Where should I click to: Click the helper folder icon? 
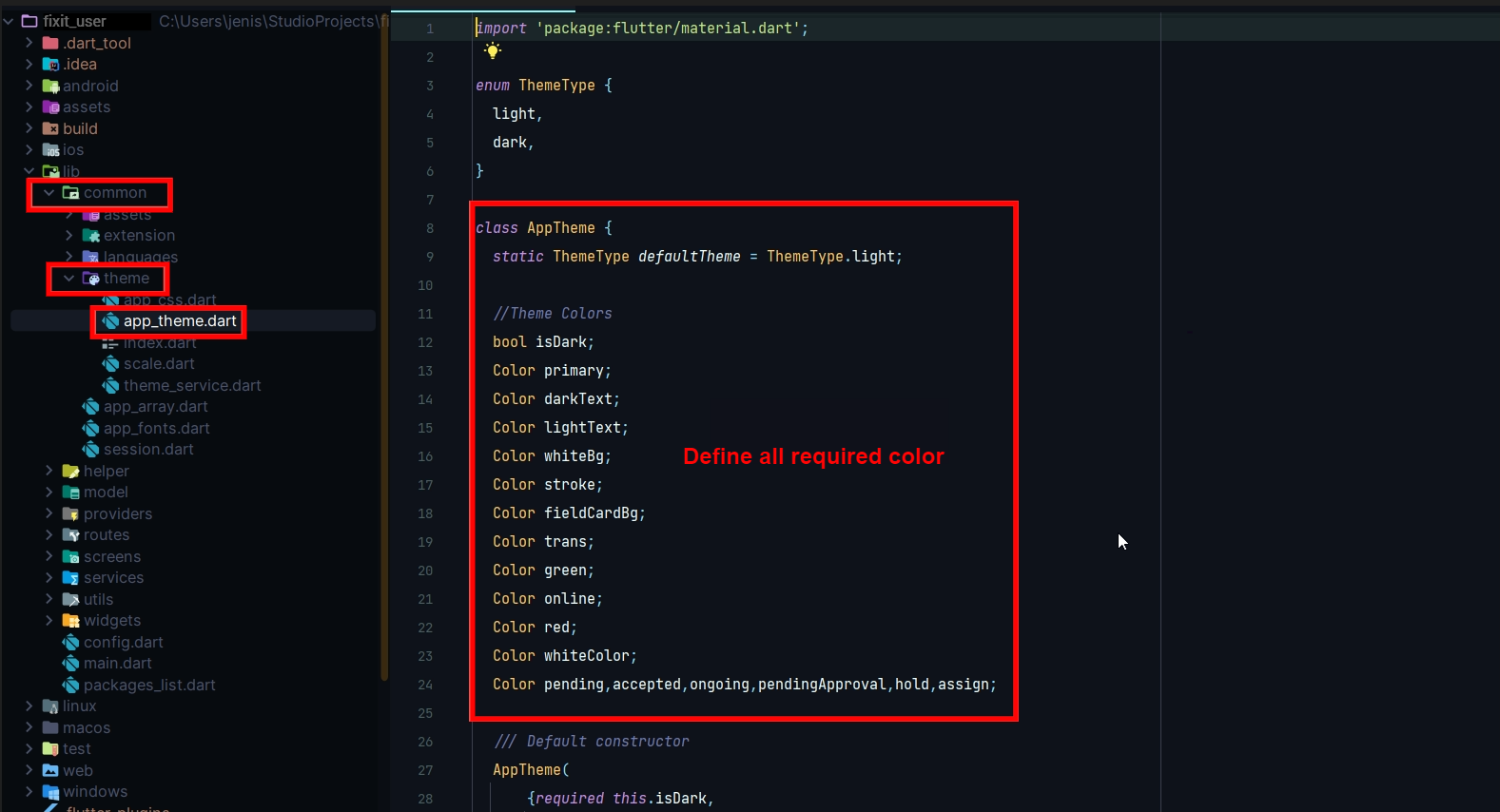(71, 471)
